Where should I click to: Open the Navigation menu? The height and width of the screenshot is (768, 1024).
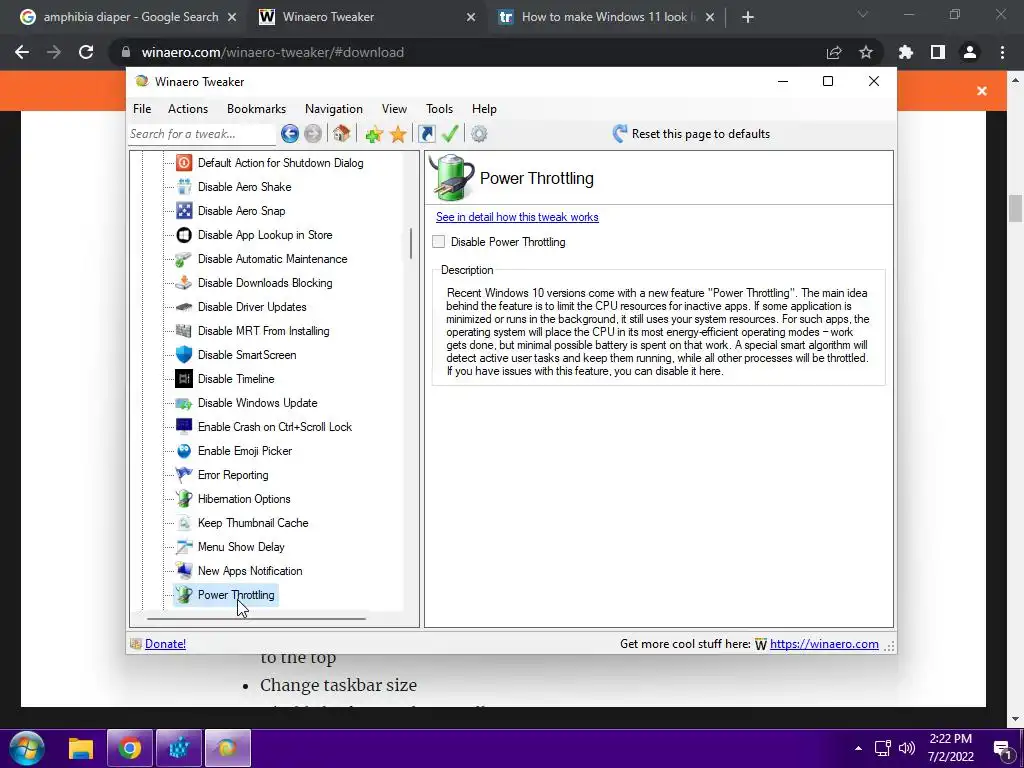pyautogui.click(x=334, y=109)
